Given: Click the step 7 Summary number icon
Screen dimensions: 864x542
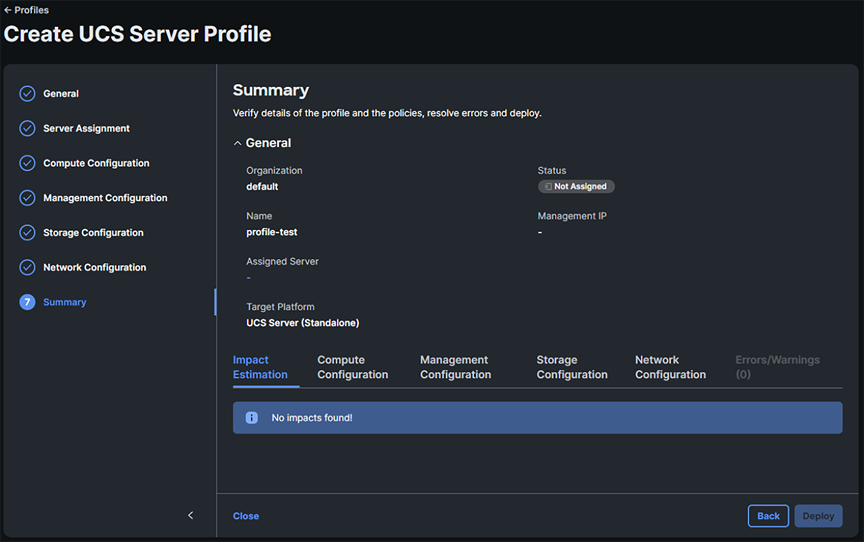Looking at the screenshot, I should 27,302.
